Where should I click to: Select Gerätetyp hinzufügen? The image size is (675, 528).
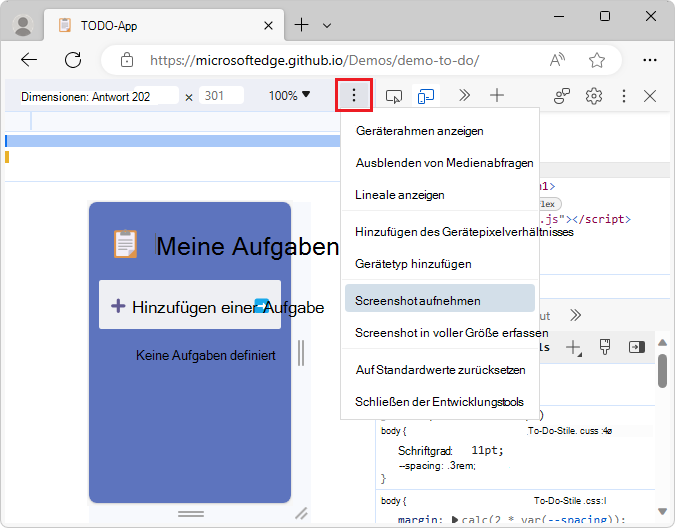coord(440,264)
